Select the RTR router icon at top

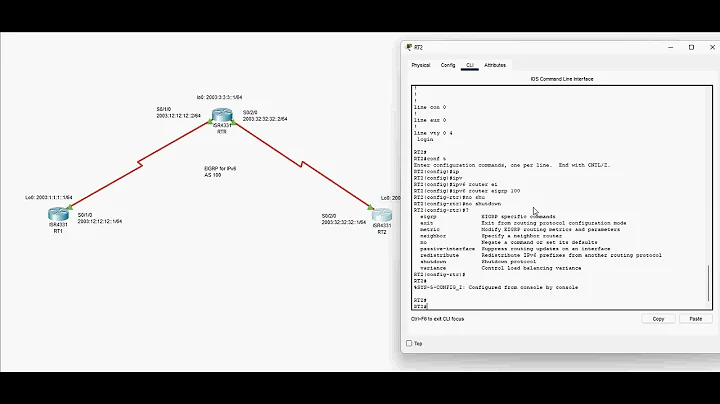tap(222, 115)
